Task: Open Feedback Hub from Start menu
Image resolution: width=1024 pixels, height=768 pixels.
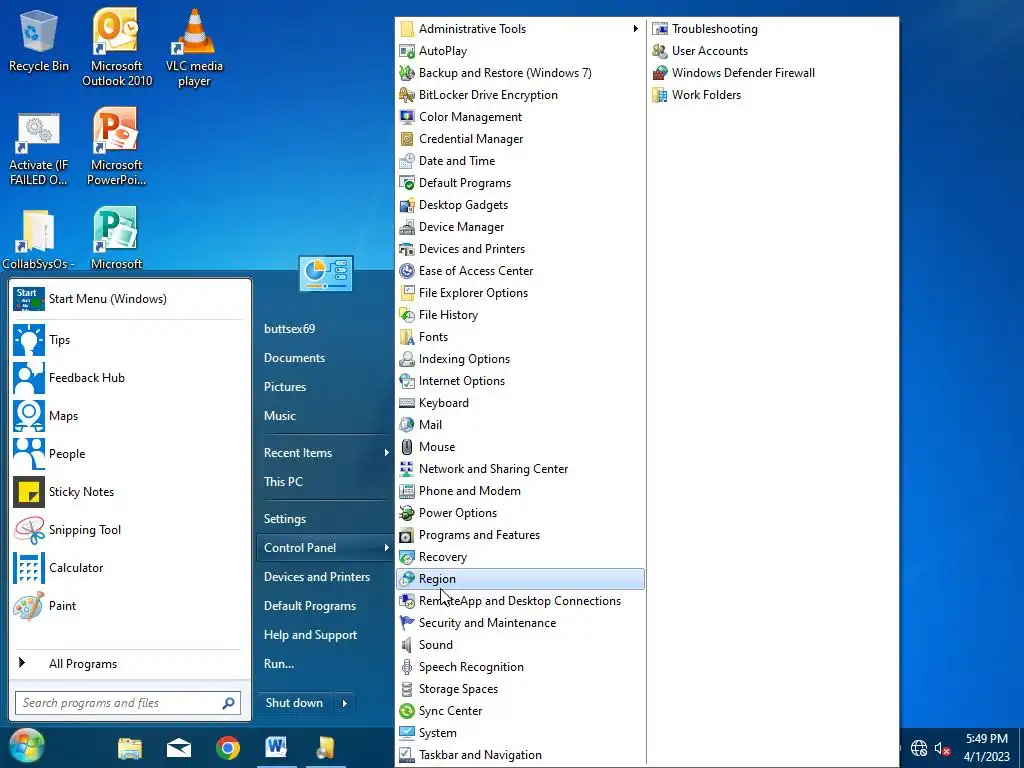Action: click(x=128, y=377)
